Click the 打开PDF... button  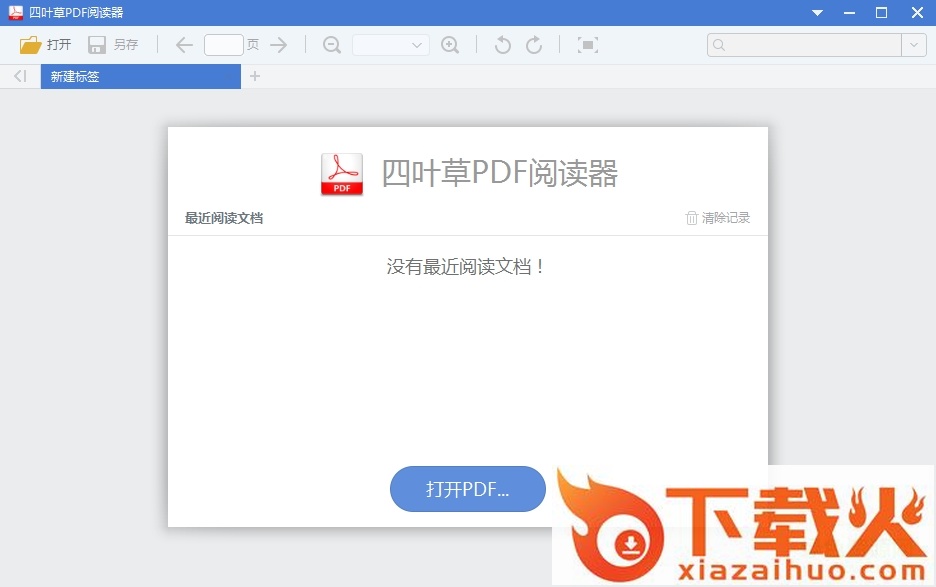click(x=467, y=489)
